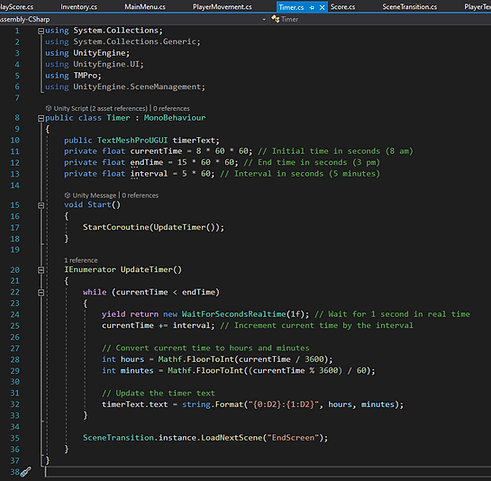Collapse the Timer class at line 8

click(x=41, y=118)
